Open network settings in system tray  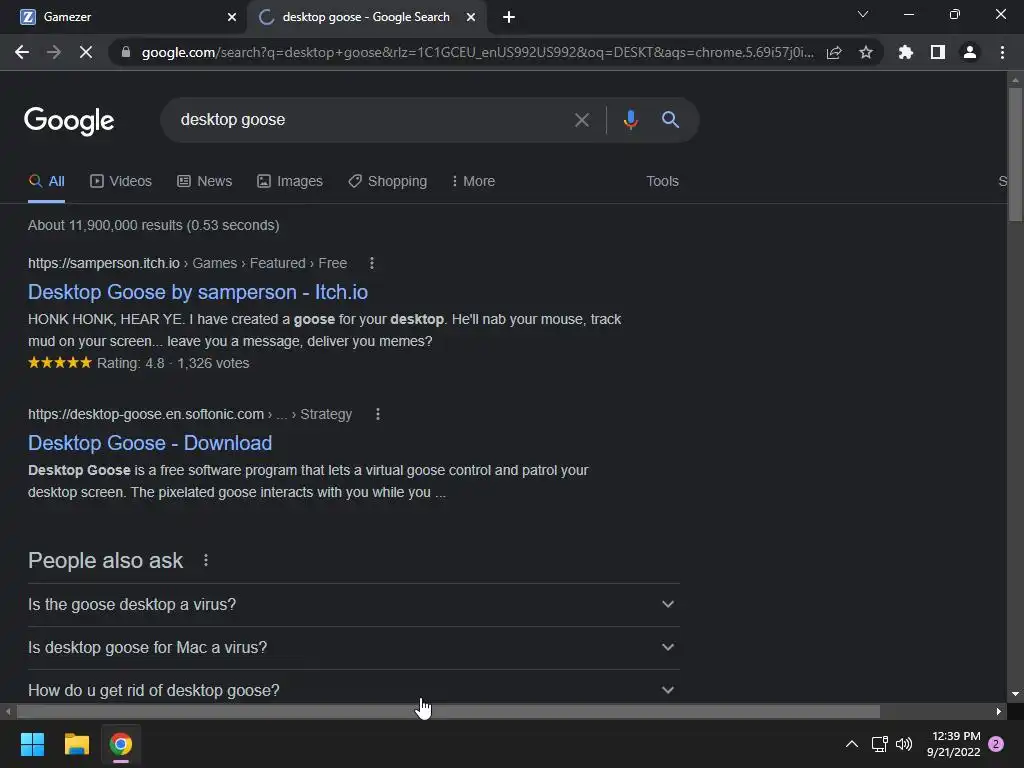(x=879, y=744)
